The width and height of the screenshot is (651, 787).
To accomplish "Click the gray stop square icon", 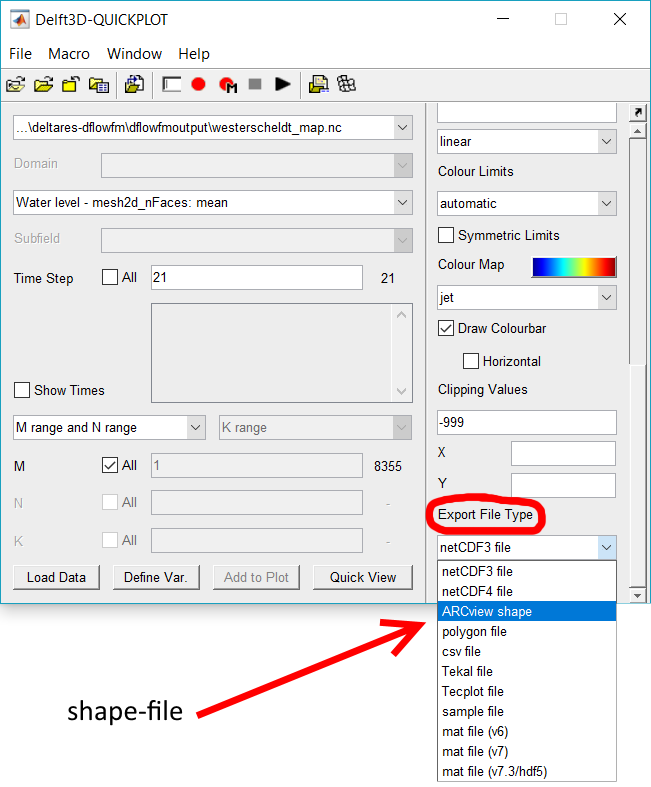I will tap(255, 85).
